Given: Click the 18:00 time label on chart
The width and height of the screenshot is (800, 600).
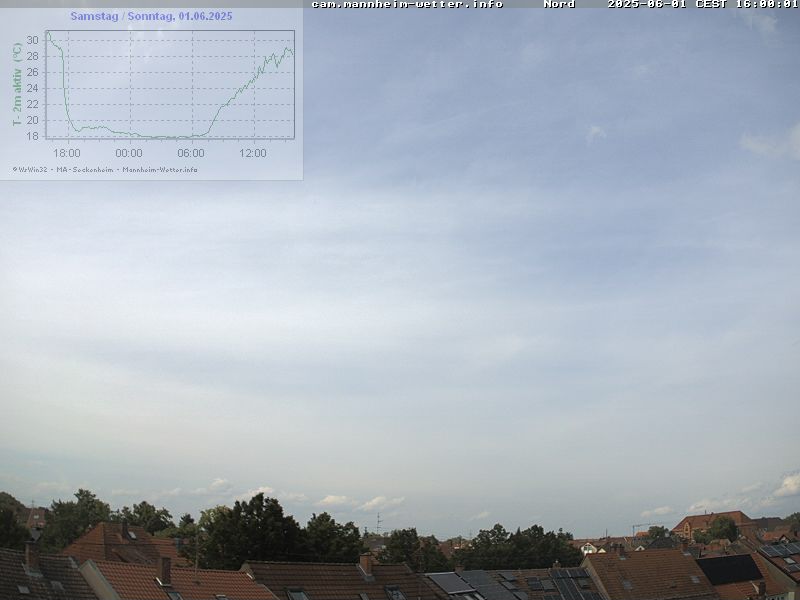Looking at the screenshot, I should pyautogui.click(x=67, y=153).
